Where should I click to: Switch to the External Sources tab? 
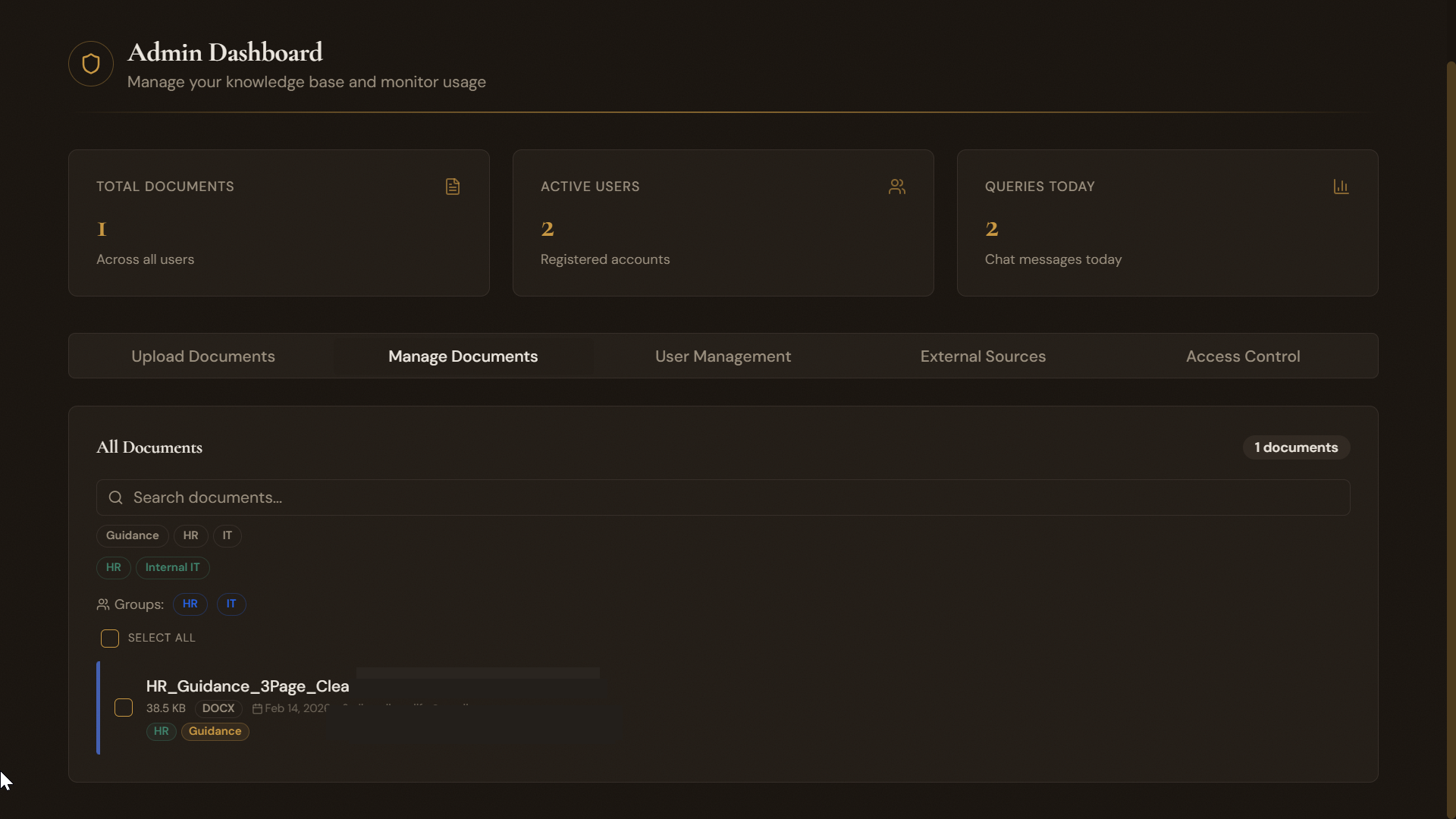(x=983, y=356)
